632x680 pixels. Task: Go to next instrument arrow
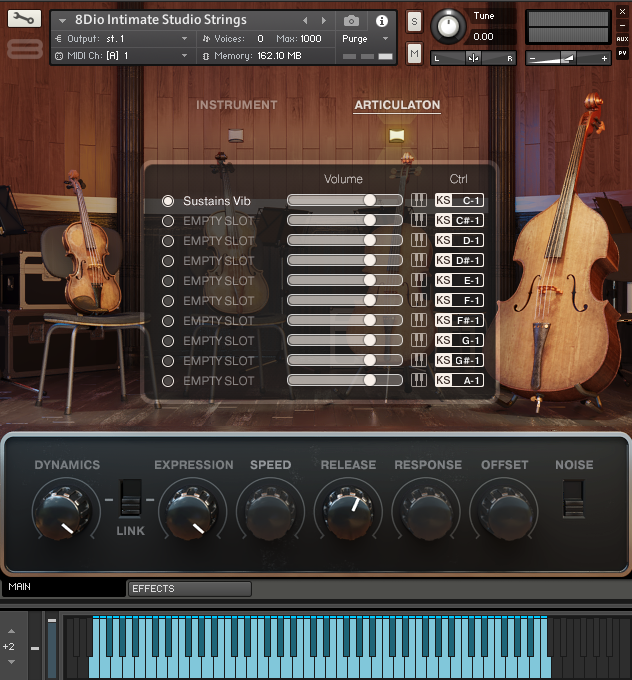point(323,20)
